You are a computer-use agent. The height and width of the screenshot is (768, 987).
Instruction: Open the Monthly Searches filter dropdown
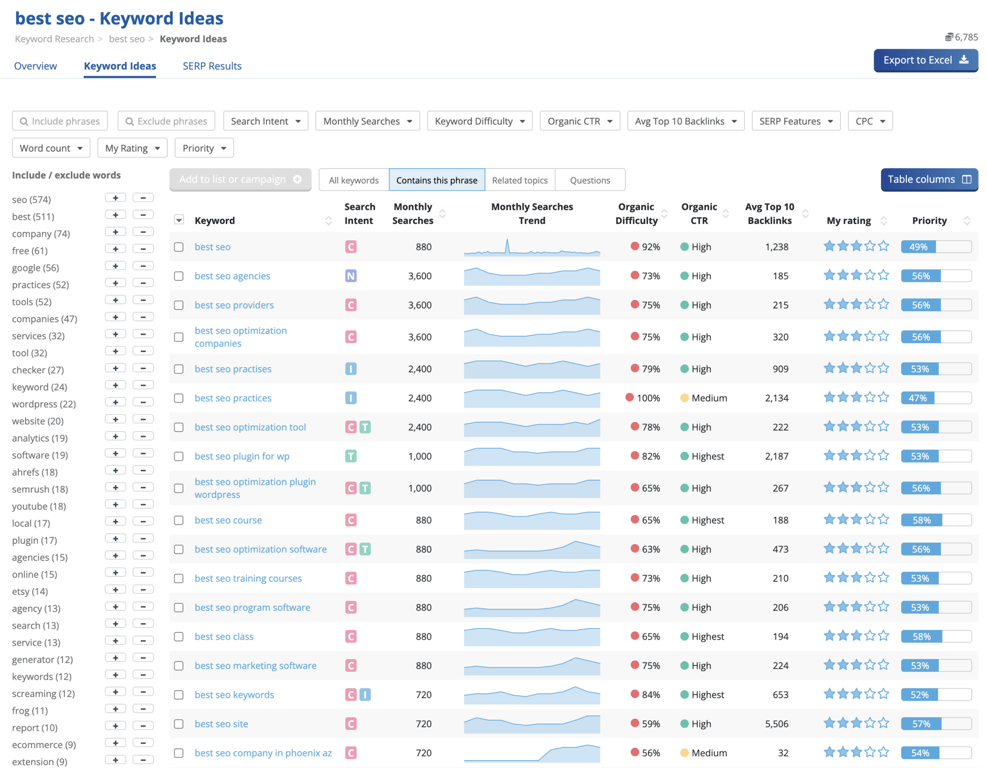[x=368, y=121]
